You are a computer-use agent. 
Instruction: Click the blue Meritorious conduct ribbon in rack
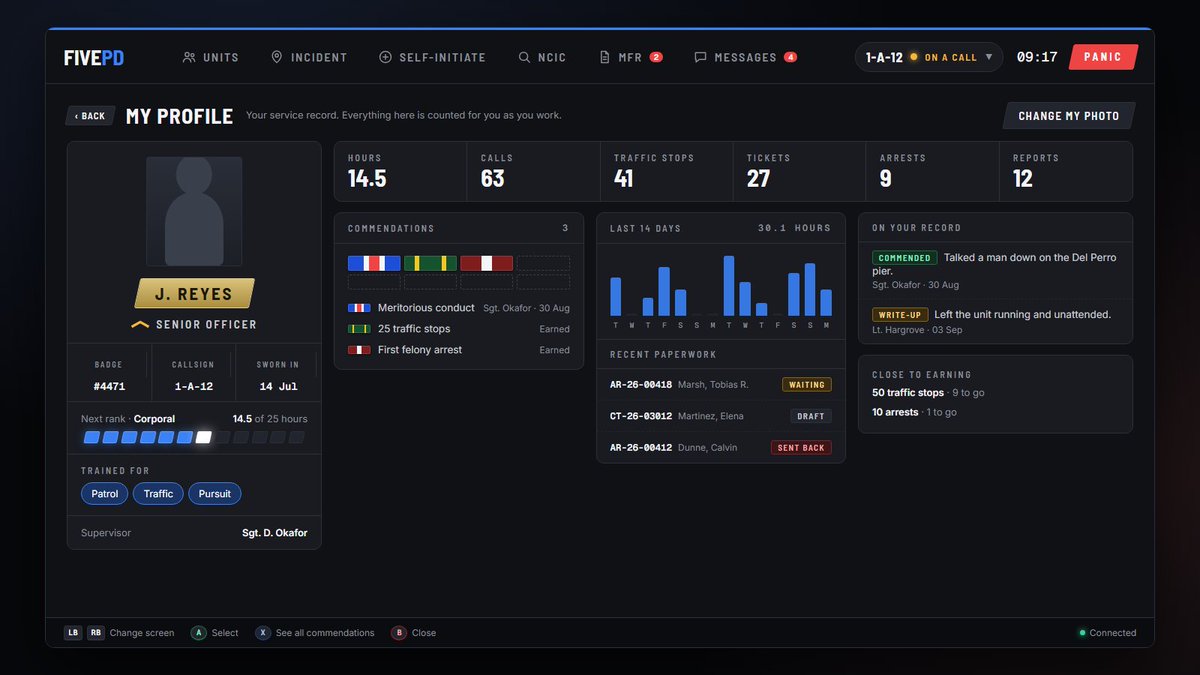[x=374, y=263]
